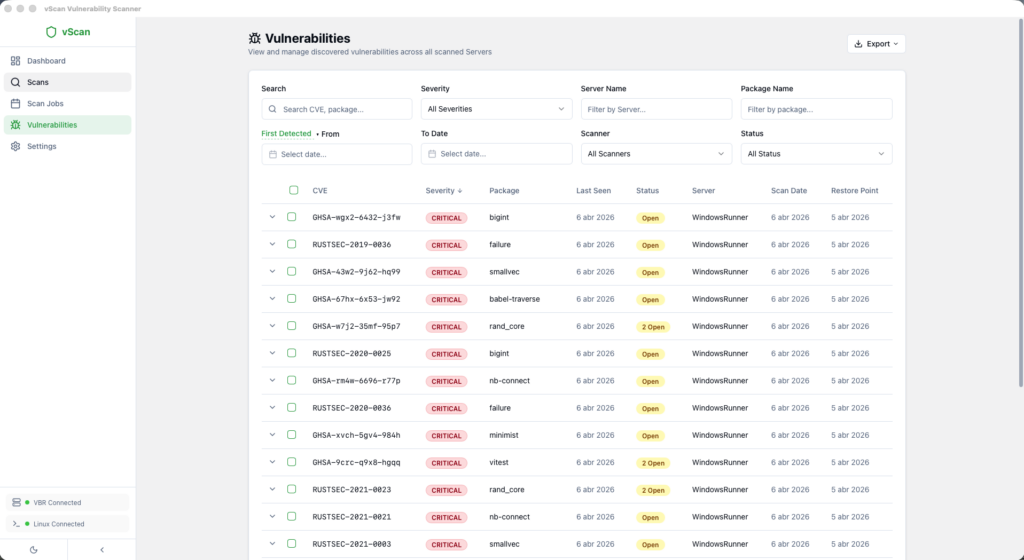This screenshot has height=560, width=1024.
Task: Click the Search CVE, package input field
Action: click(x=337, y=109)
